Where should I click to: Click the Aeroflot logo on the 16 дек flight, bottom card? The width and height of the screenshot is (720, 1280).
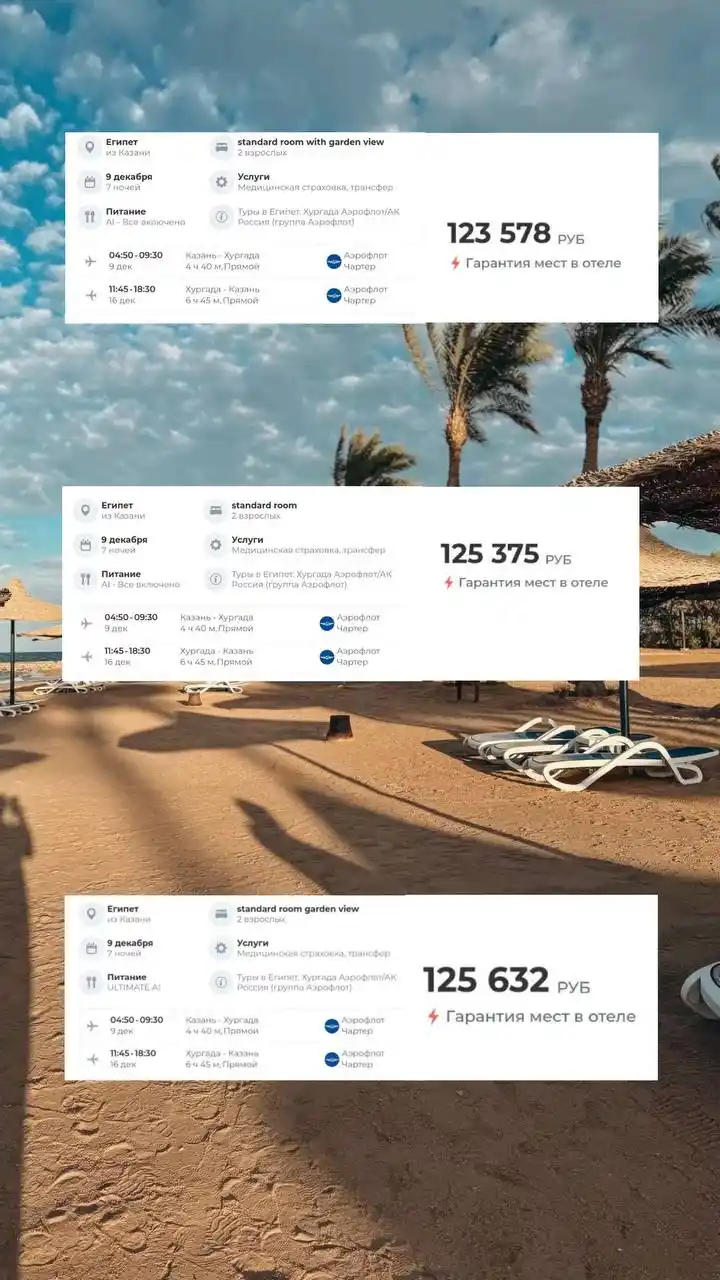pos(331,1059)
